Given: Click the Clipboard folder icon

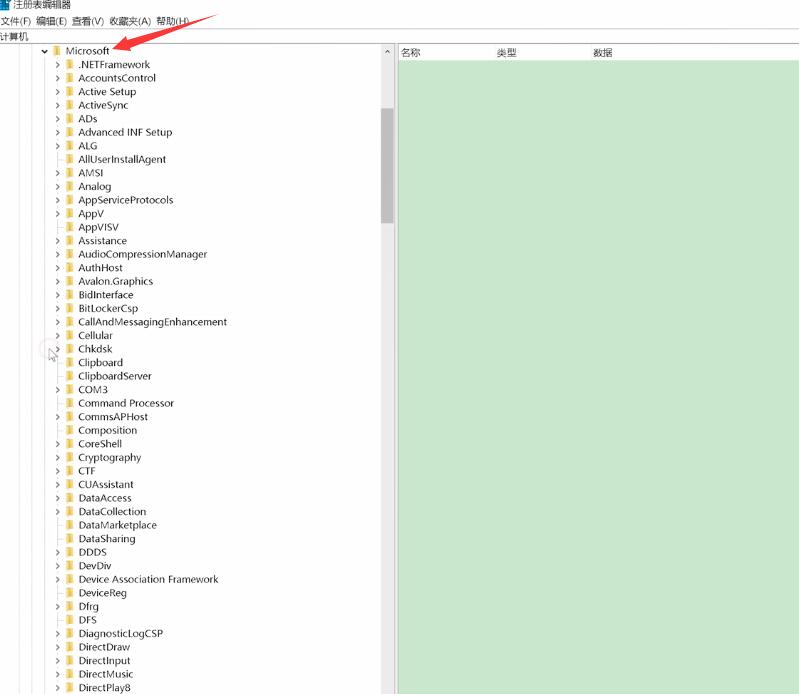Looking at the screenshot, I should (x=70, y=363).
